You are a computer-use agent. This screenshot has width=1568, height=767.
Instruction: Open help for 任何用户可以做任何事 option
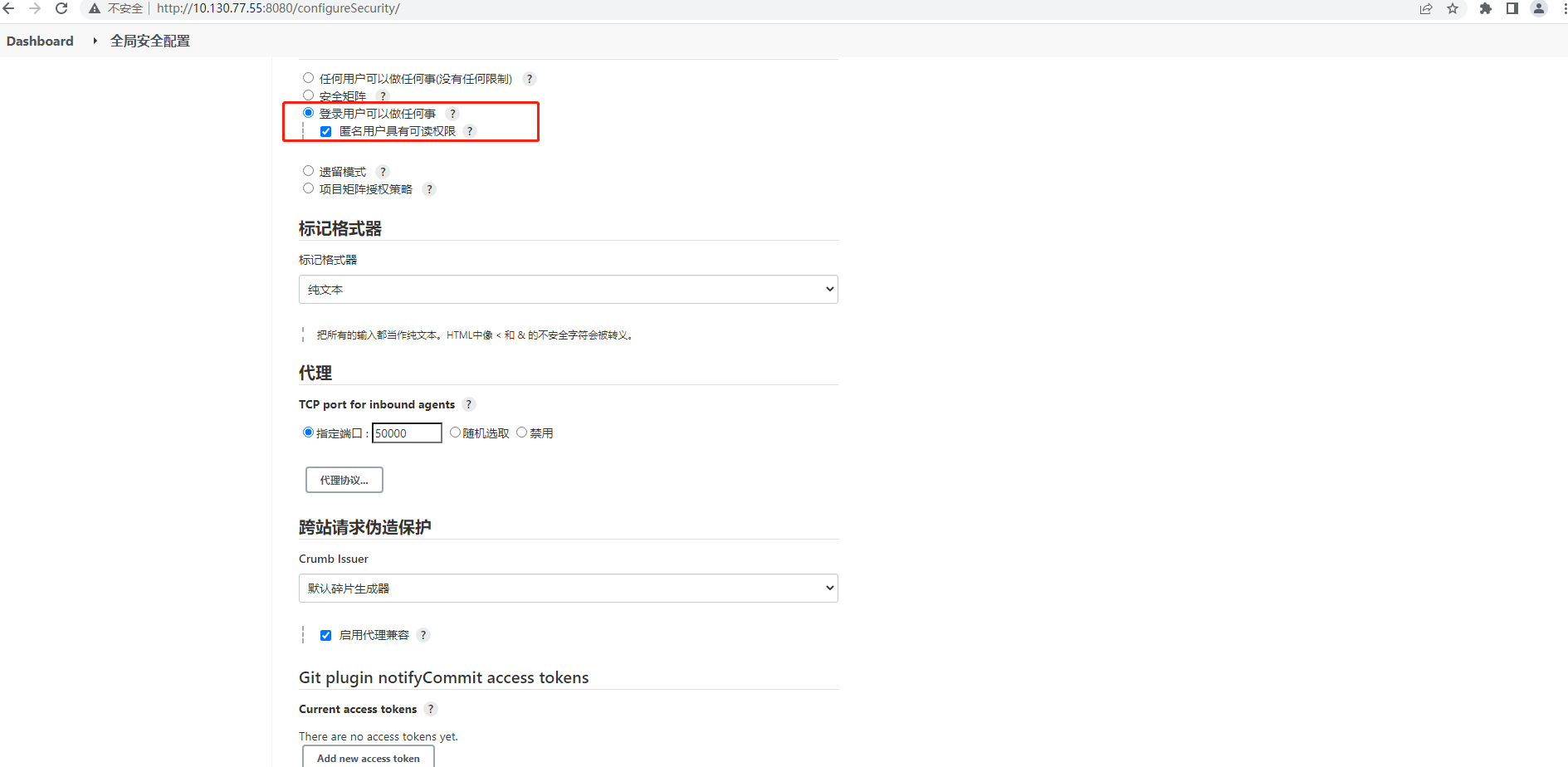[530, 79]
